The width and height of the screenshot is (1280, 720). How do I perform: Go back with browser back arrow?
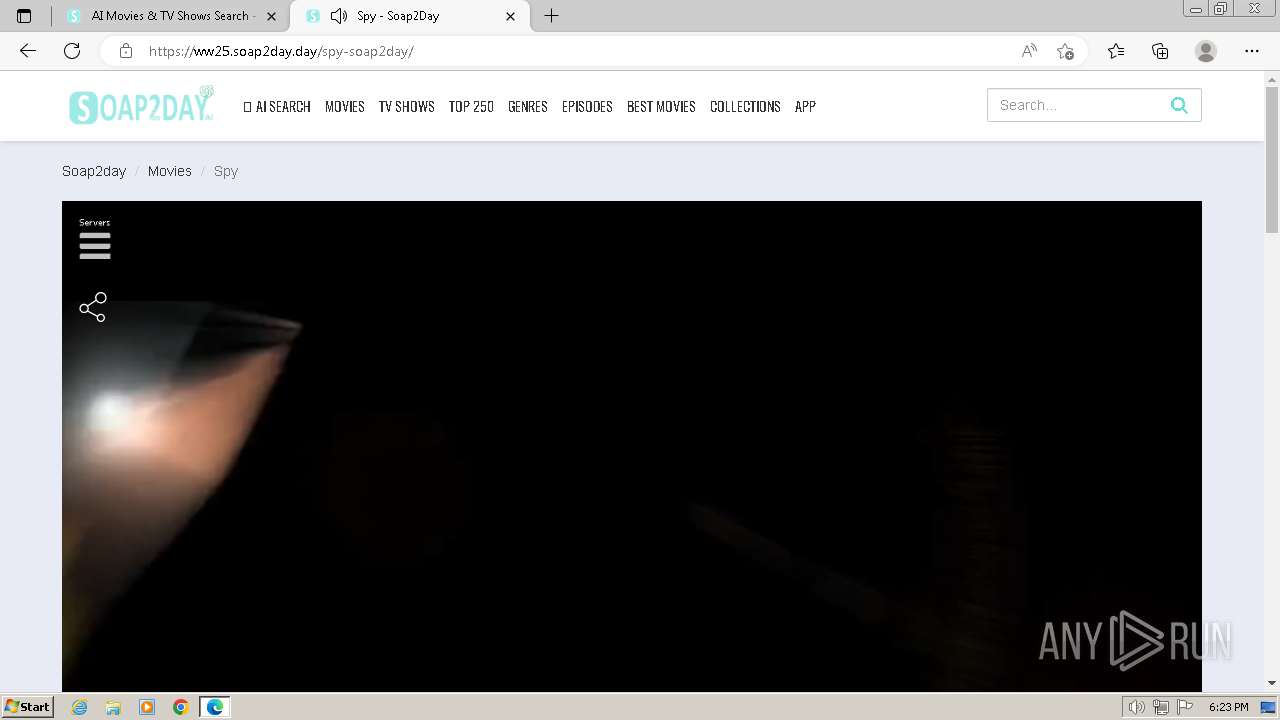[28, 51]
